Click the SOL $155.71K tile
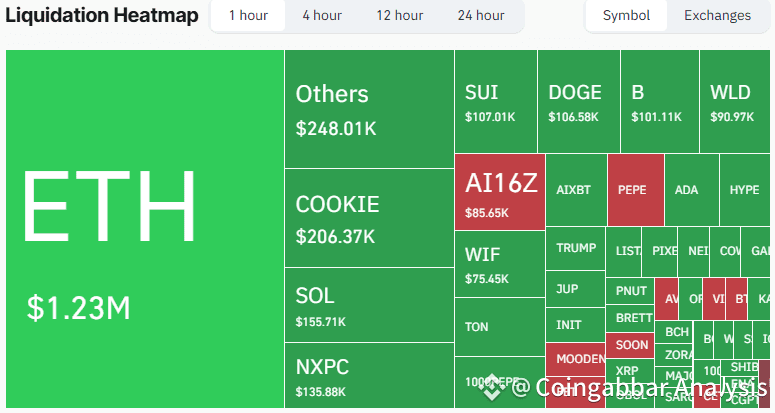This screenshot has width=775, height=413. [x=369, y=305]
